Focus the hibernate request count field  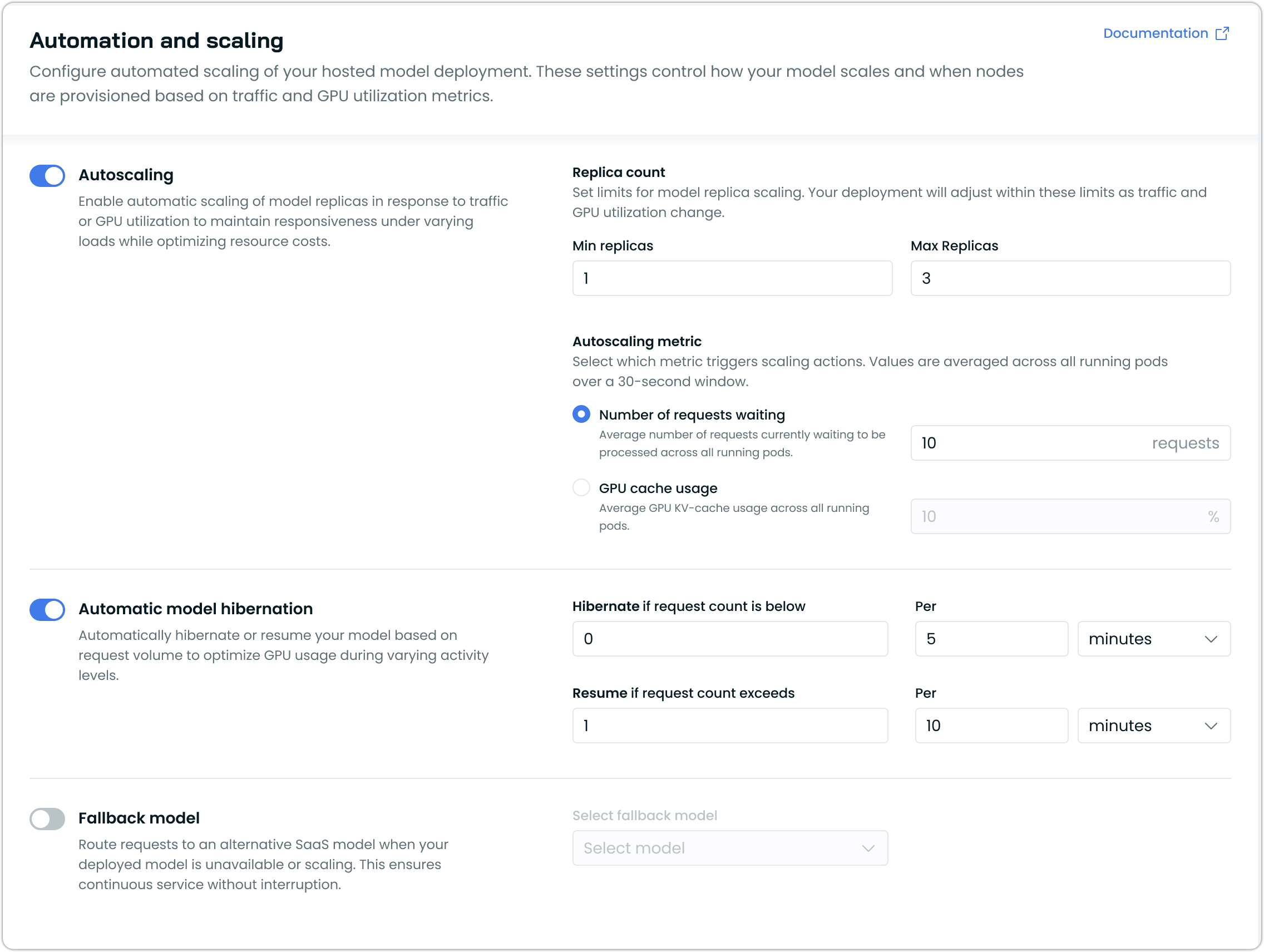click(x=730, y=639)
